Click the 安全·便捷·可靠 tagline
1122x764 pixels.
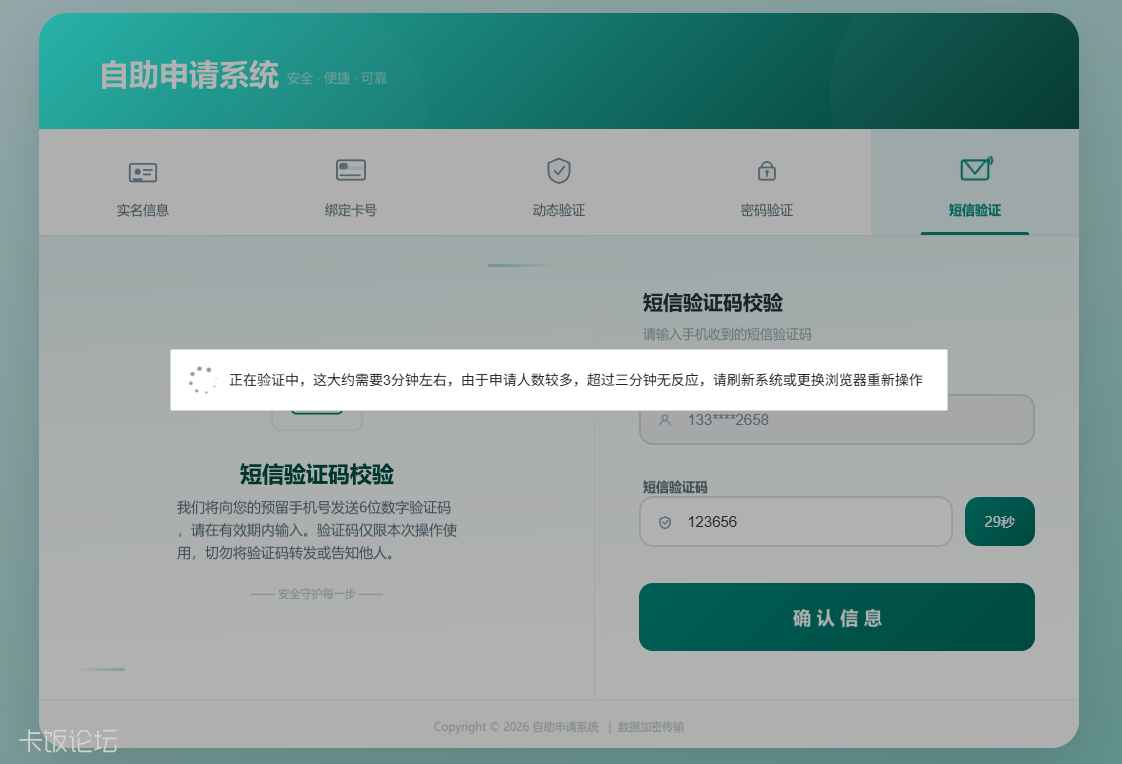coord(336,78)
